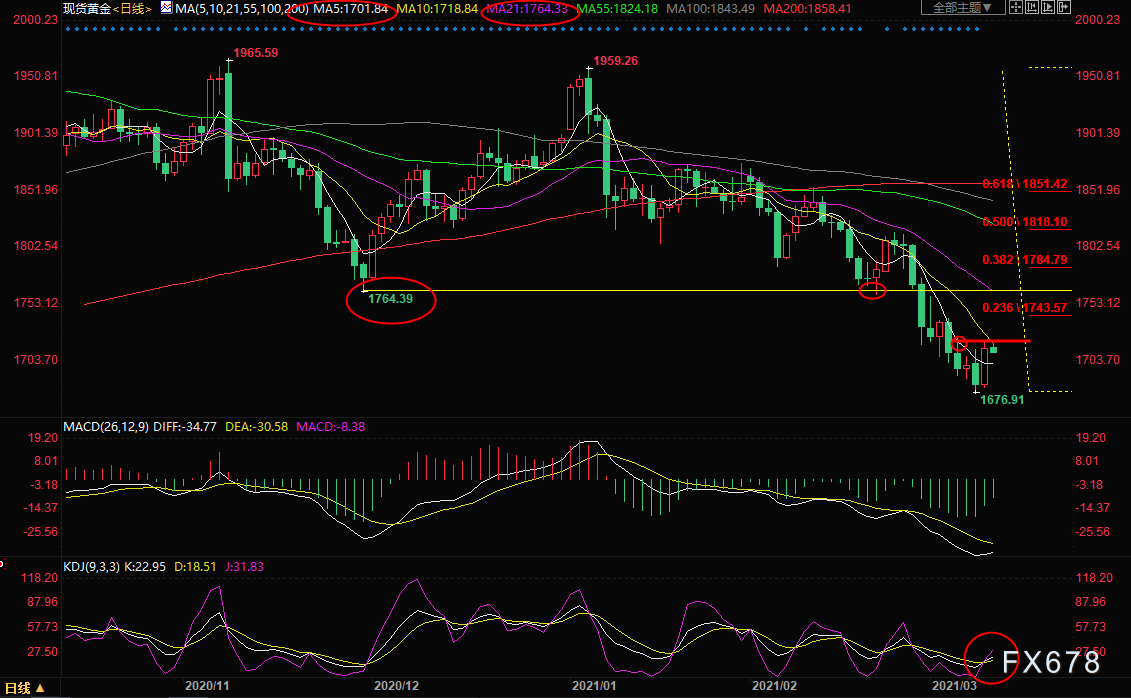Click the 0.382 Fibonacci level 1784.79
The image size is (1131, 698).
pos(1025,260)
